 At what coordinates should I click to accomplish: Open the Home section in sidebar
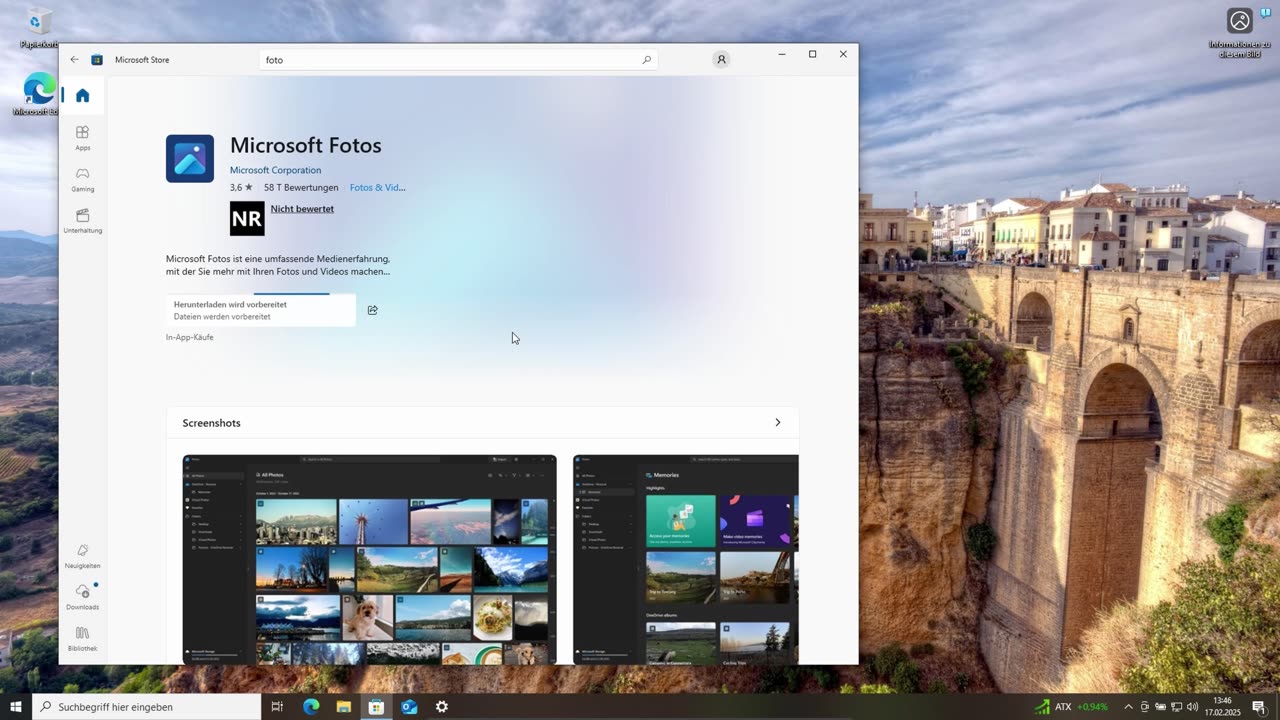coord(82,96)
